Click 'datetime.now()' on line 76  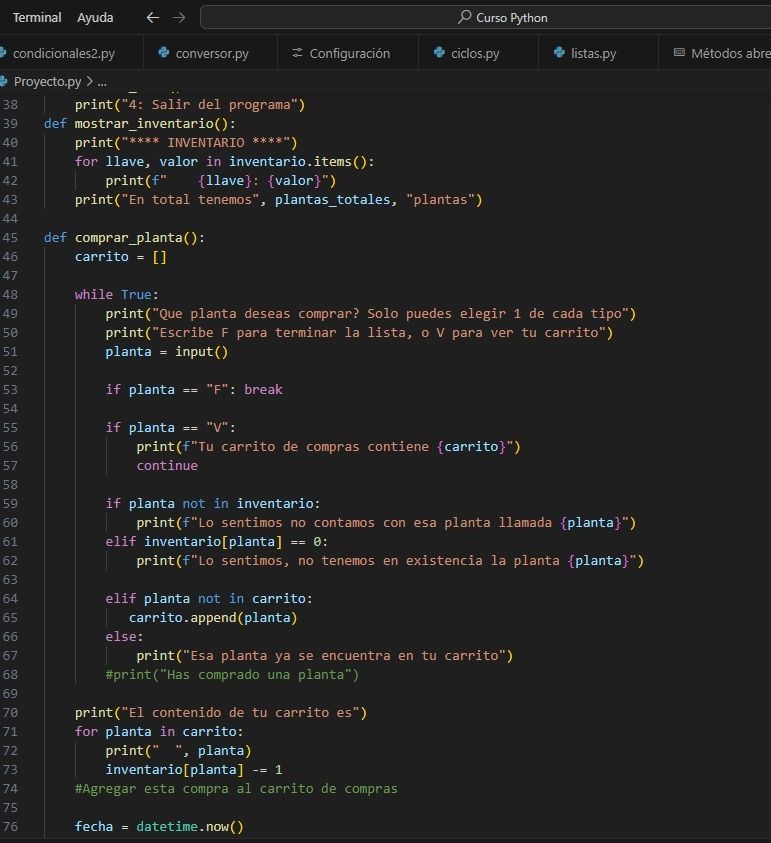190,827
